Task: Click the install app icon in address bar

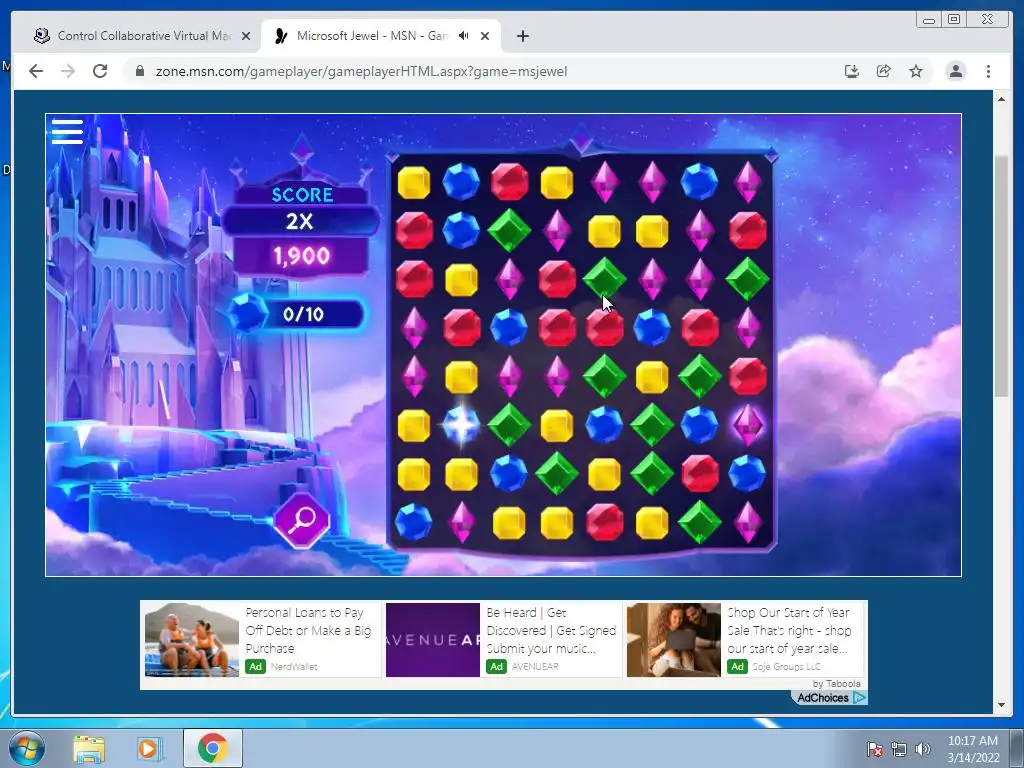Action: [x=852, y=71]
